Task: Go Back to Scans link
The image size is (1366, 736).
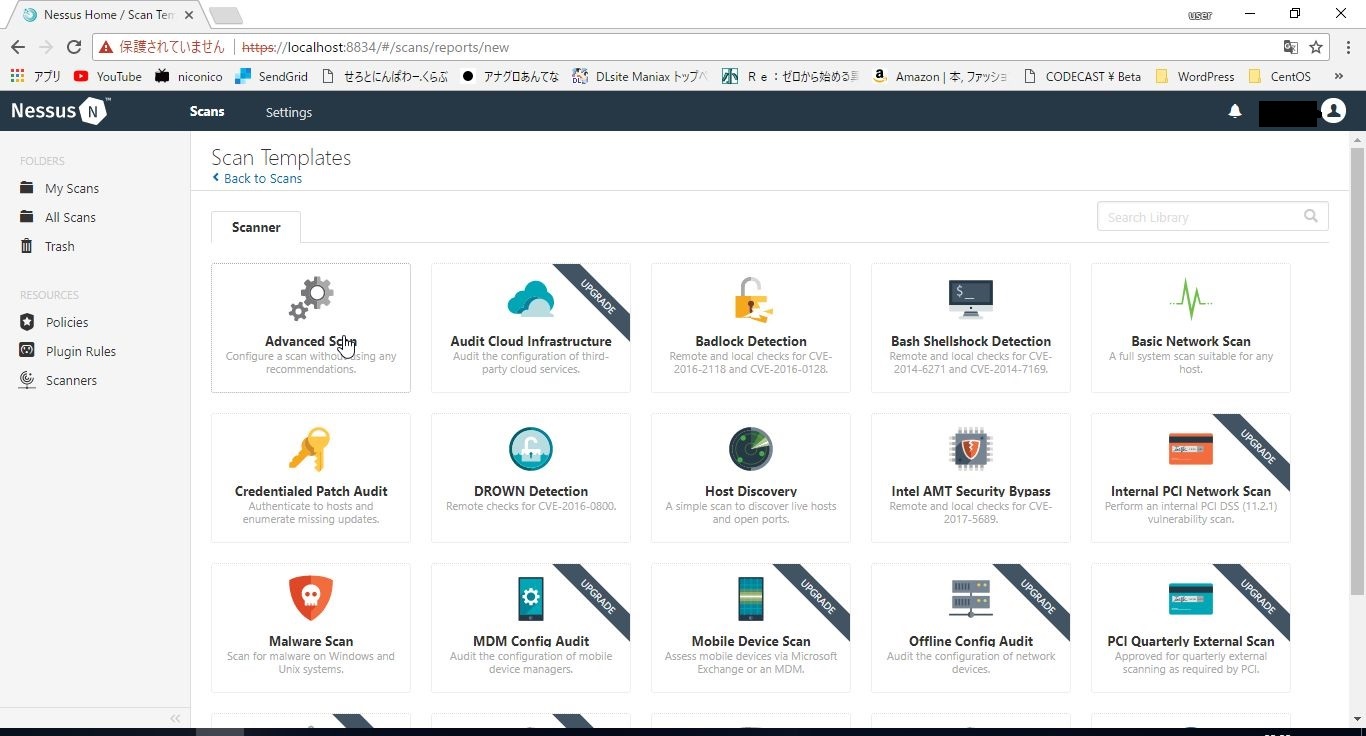Action: (x=257, y=178)
